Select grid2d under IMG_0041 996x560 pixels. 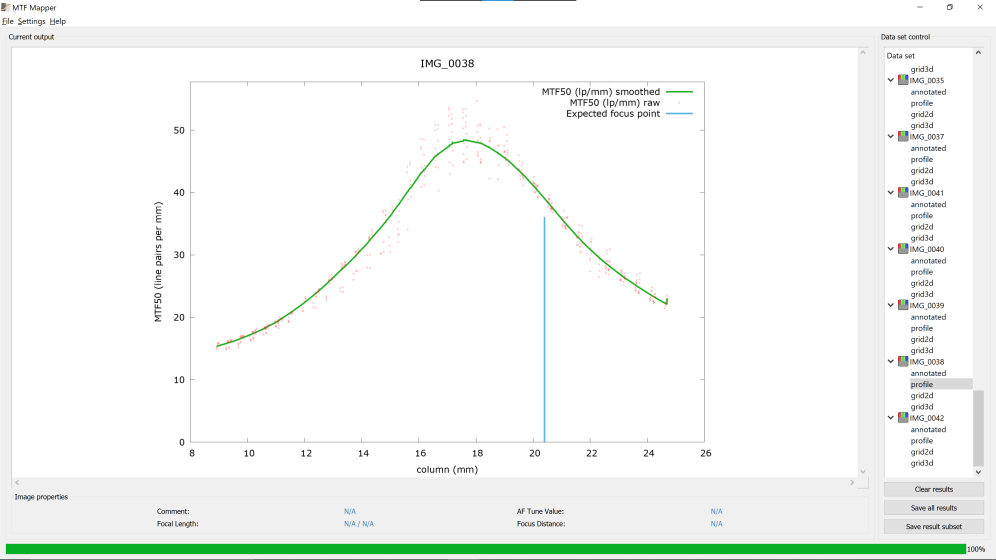tap(922, 227)
